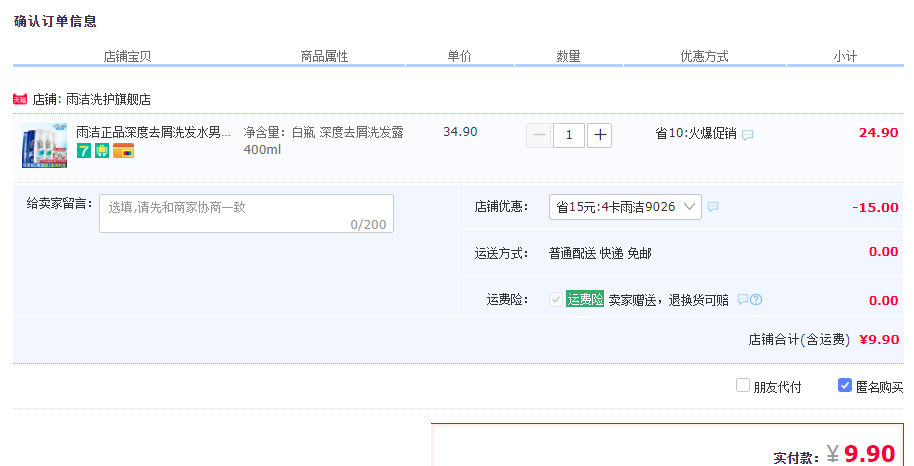This screenshot has height=466, width=914.
Task: Click the comment bubble next to 运费险 description
Action: (x=743, y=300)
